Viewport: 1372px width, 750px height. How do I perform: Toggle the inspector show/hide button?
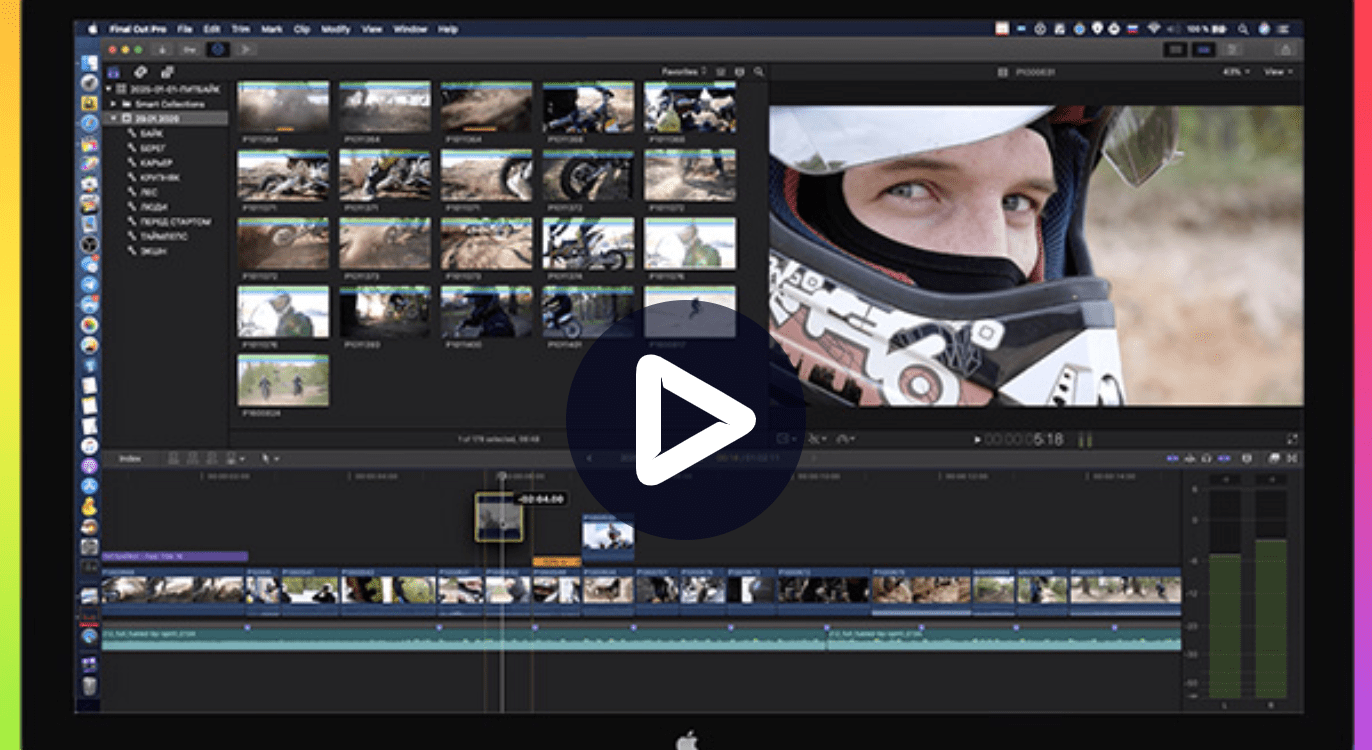click(1233, 48)
